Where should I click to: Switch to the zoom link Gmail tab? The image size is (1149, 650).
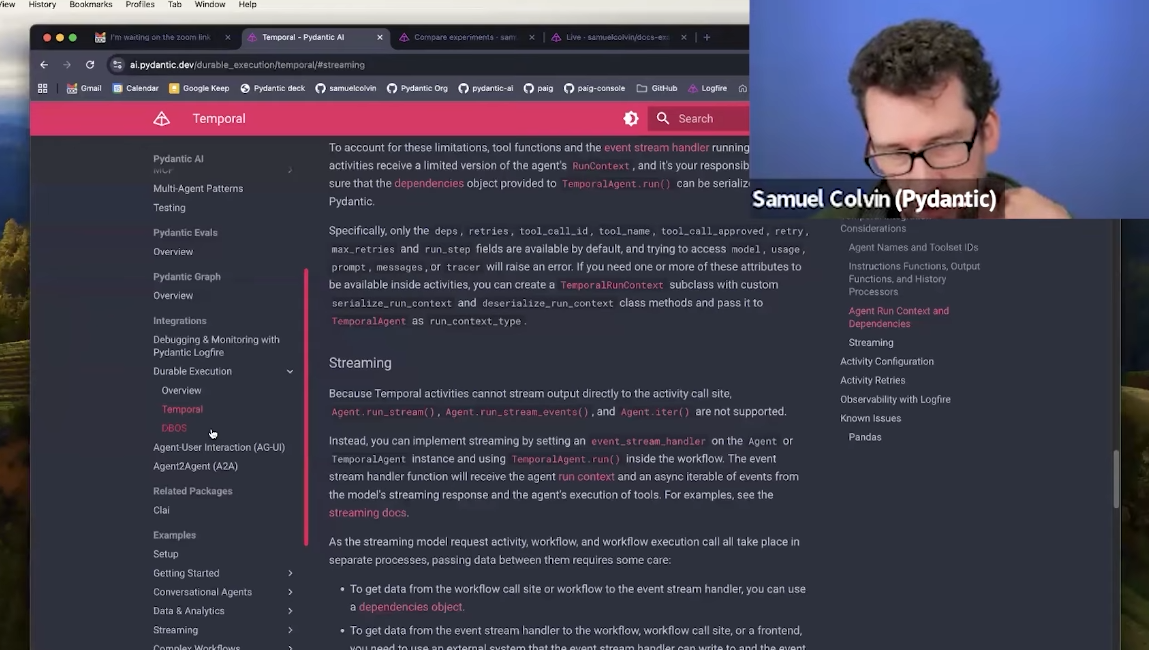point(160,37)
